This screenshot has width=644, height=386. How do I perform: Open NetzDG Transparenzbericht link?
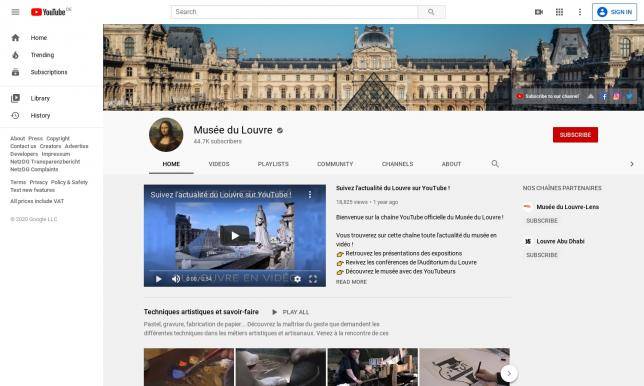pyautogui.click(x=45, y=162)
